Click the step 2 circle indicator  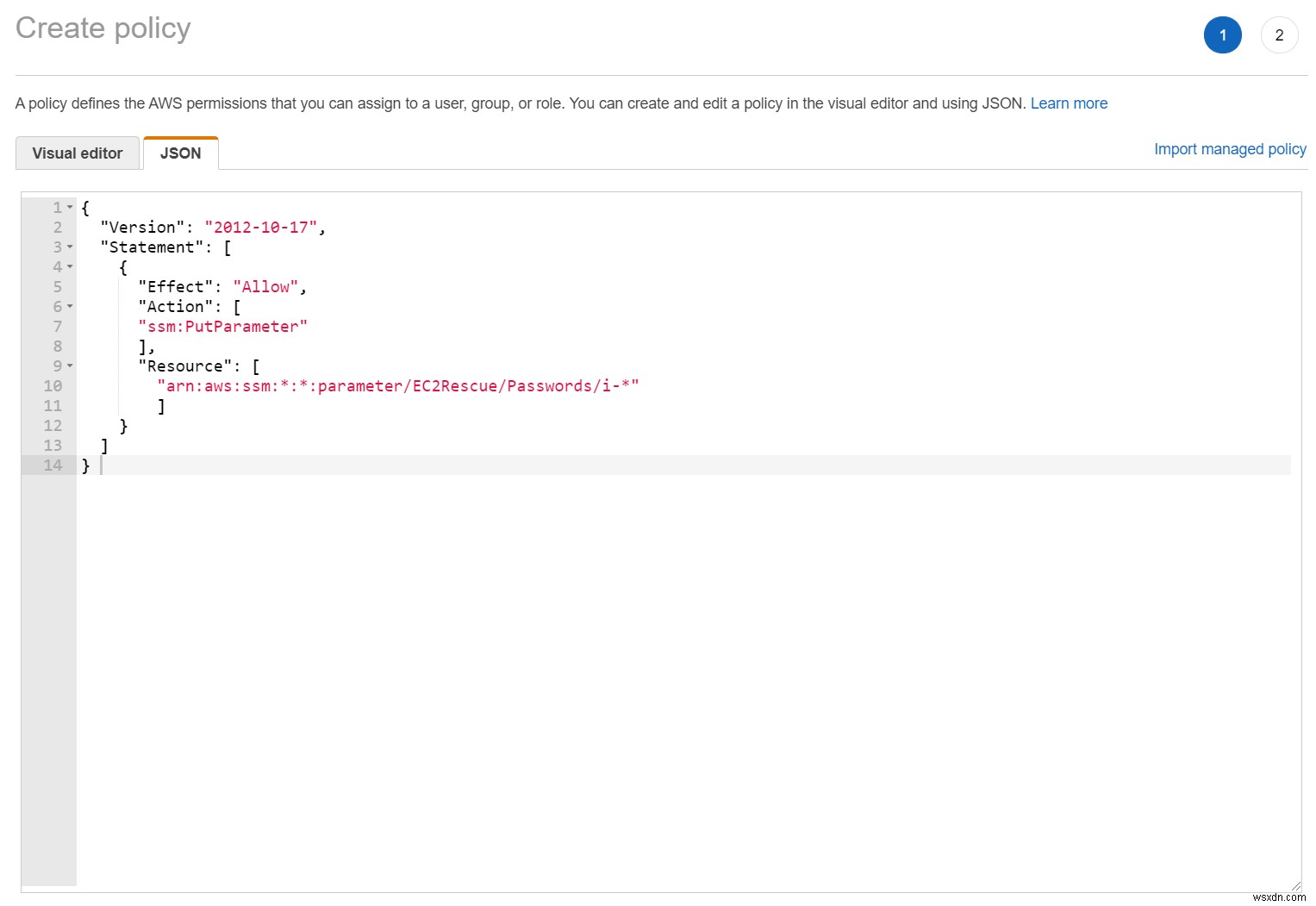point(1279,34)
